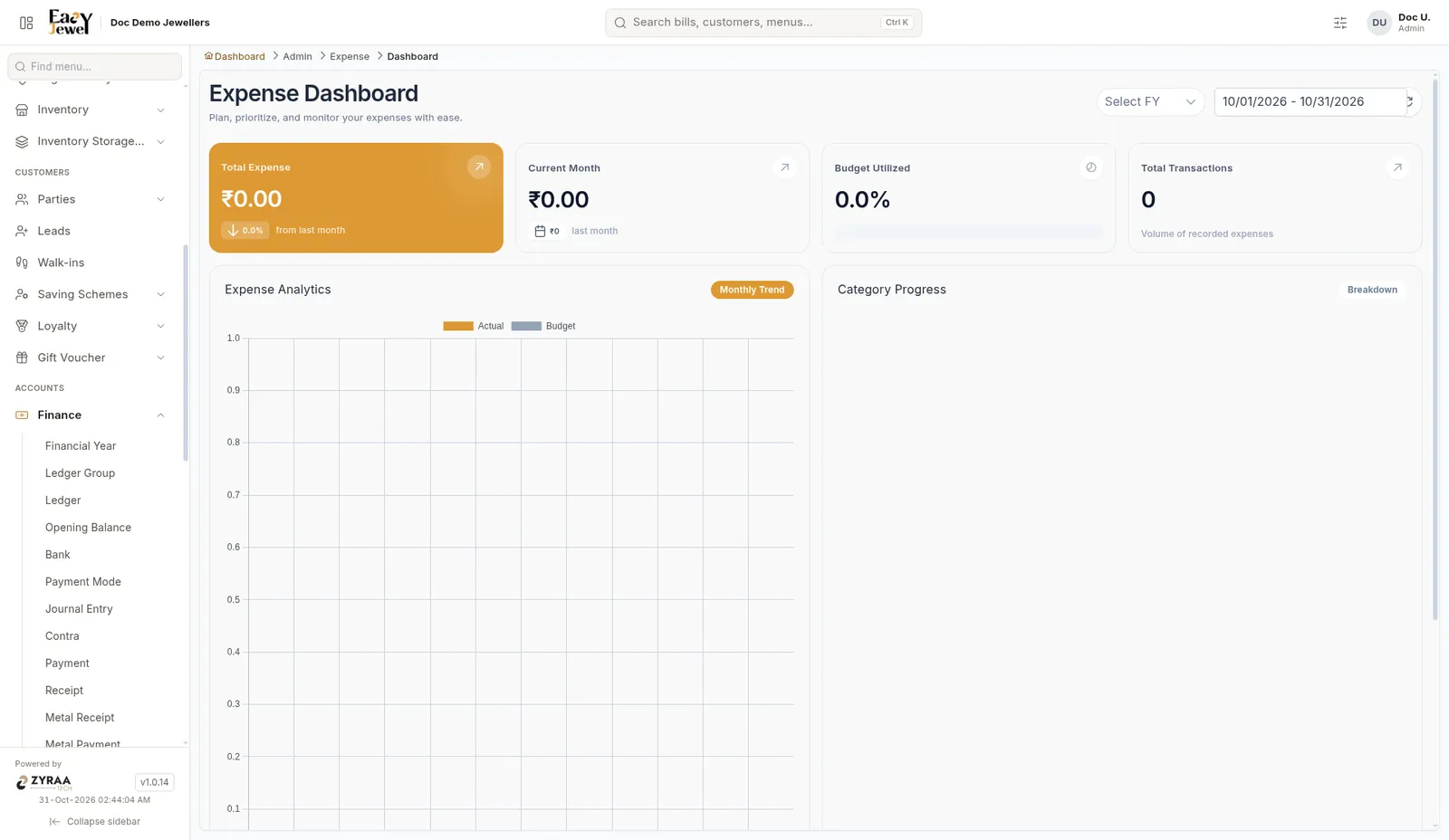1449x840 pixels.
Task: Click the Admin breadcrumb link
Action: (297, 56)
